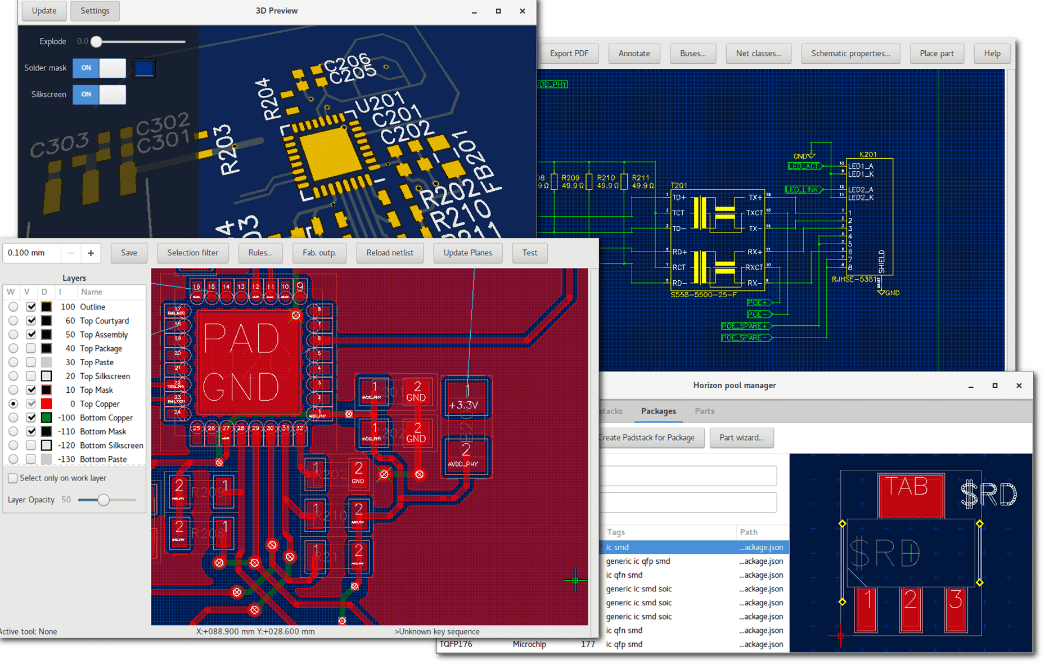Click the green Bottom Copper color swatch

pyautogui.click(x=46, y=417)
